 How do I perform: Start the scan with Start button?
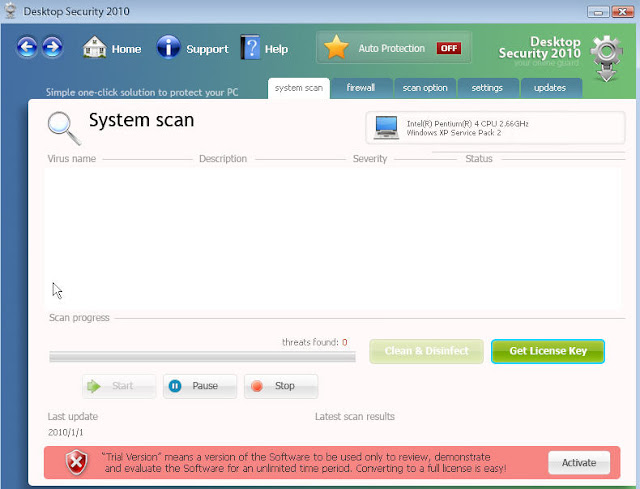tap(119, 386)
